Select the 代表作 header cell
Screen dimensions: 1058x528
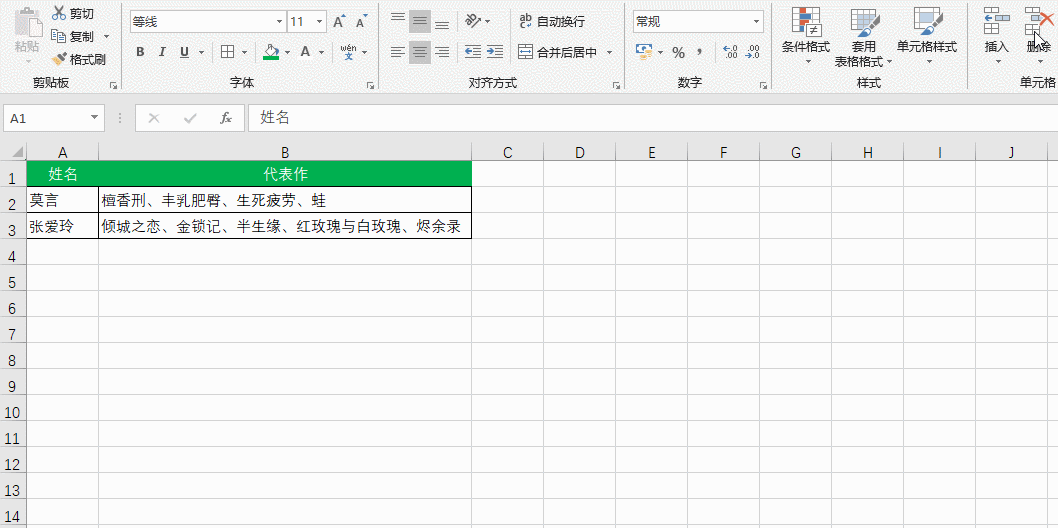(x=285, y=174)
